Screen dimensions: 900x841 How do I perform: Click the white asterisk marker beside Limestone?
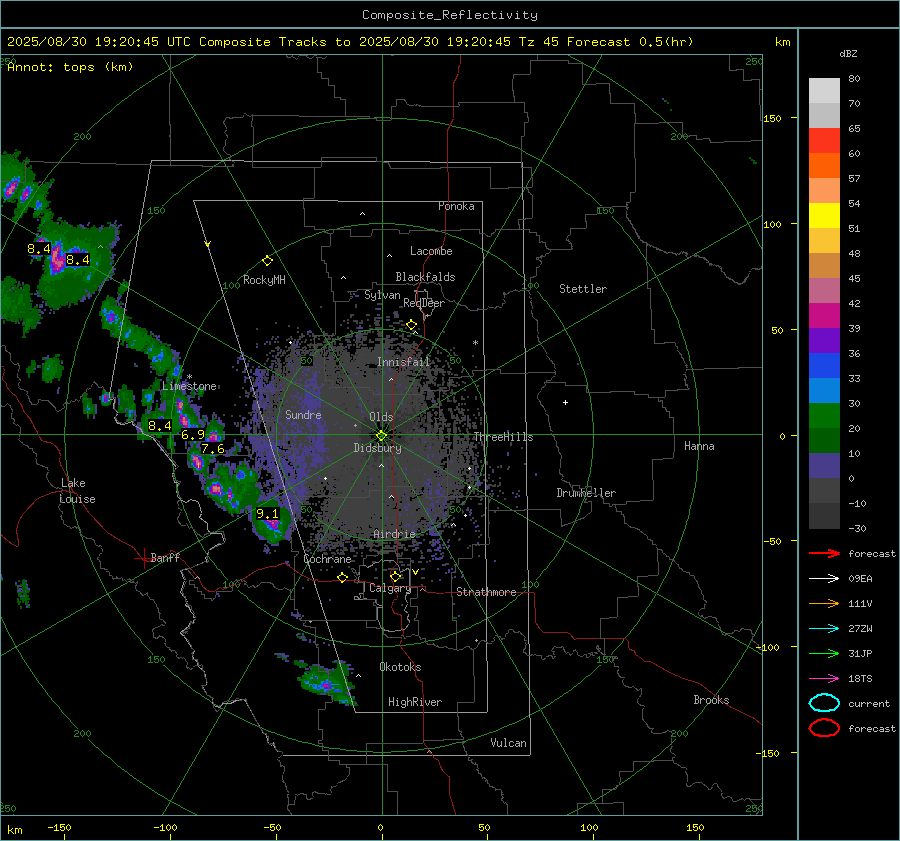[x=189, y=377]
